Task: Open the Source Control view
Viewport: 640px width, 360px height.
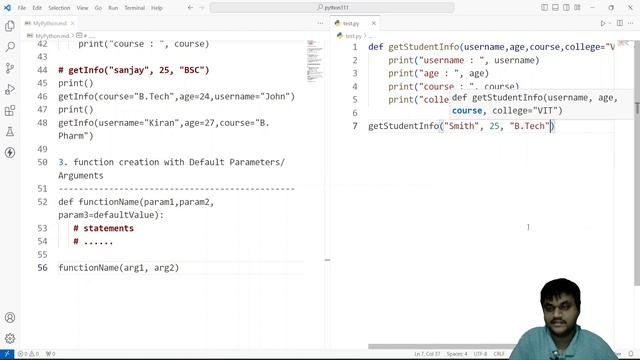Action: pyautogui.click(x=10, y=68)
